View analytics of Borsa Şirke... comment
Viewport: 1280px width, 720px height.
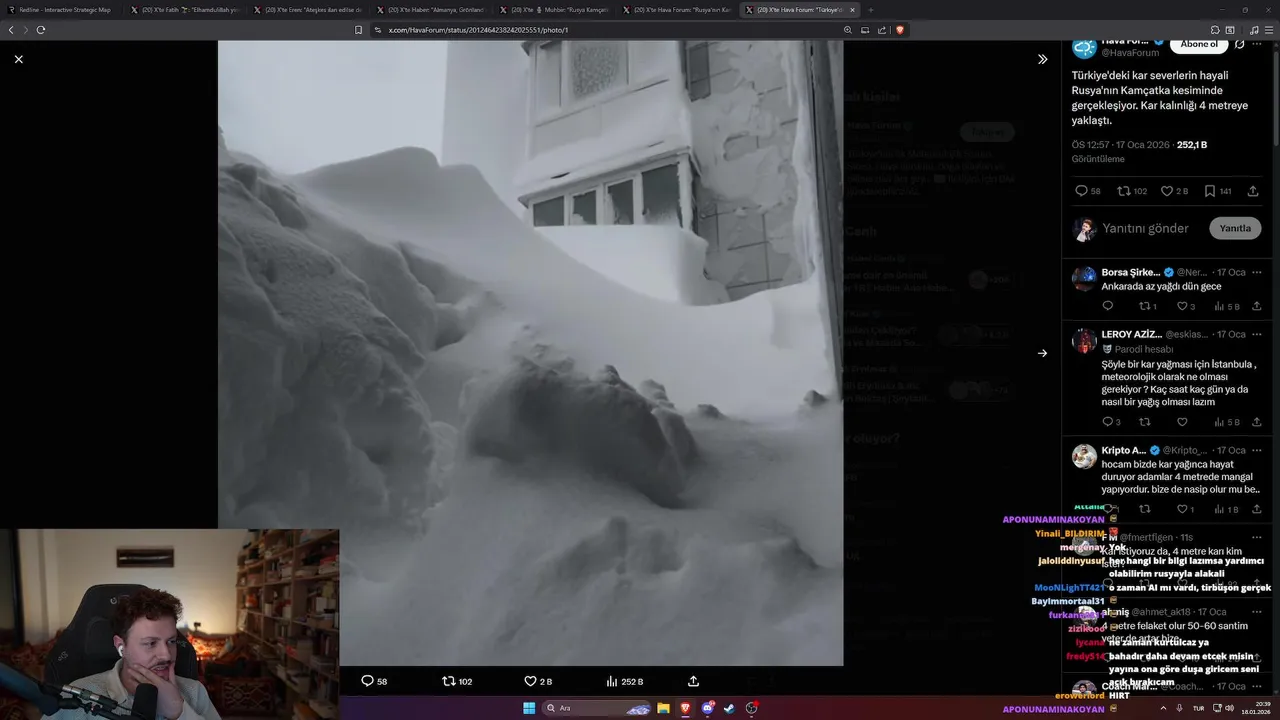click(1219, 306)
